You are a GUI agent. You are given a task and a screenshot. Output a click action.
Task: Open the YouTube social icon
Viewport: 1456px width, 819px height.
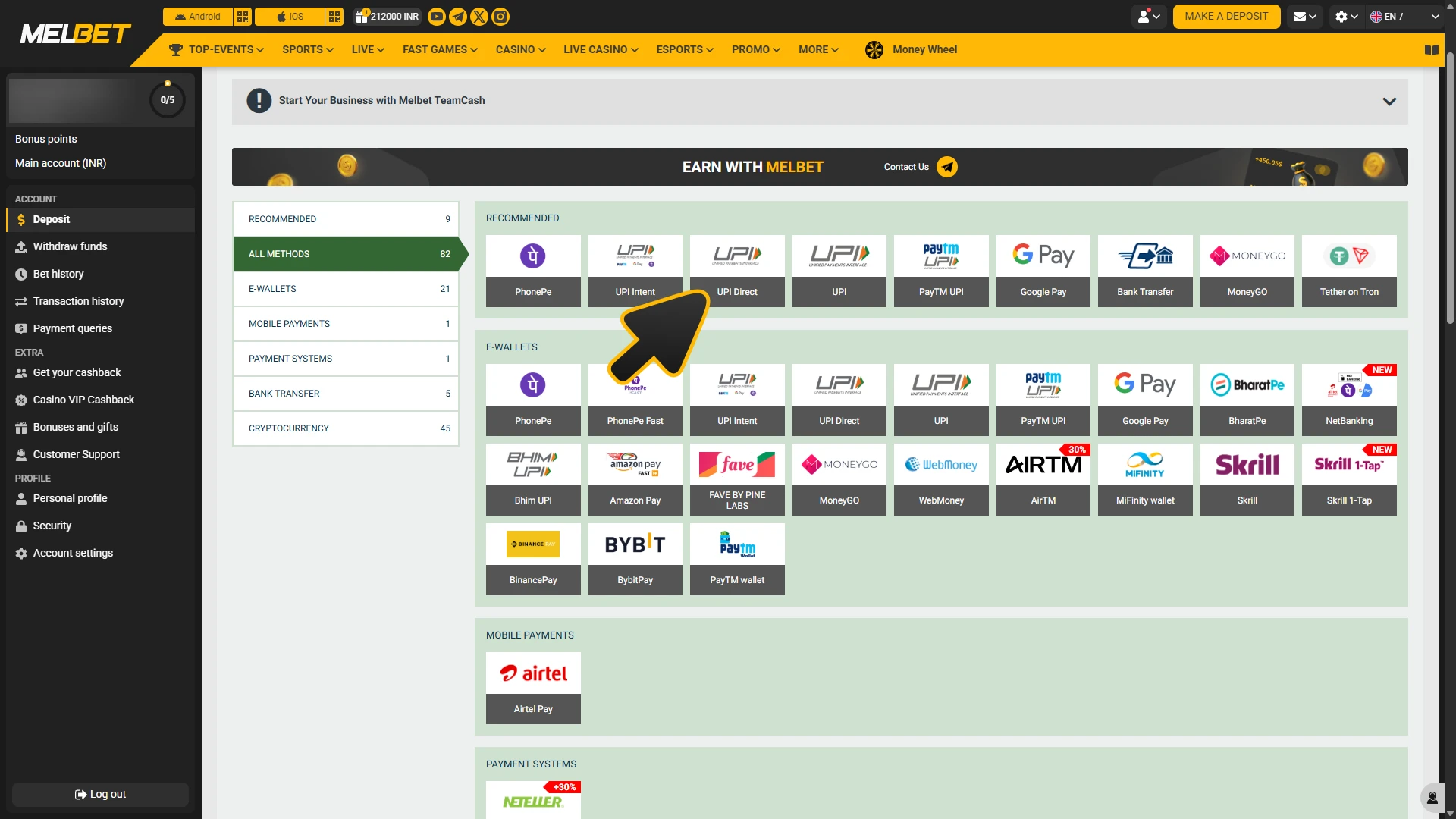tap(437, 17)
